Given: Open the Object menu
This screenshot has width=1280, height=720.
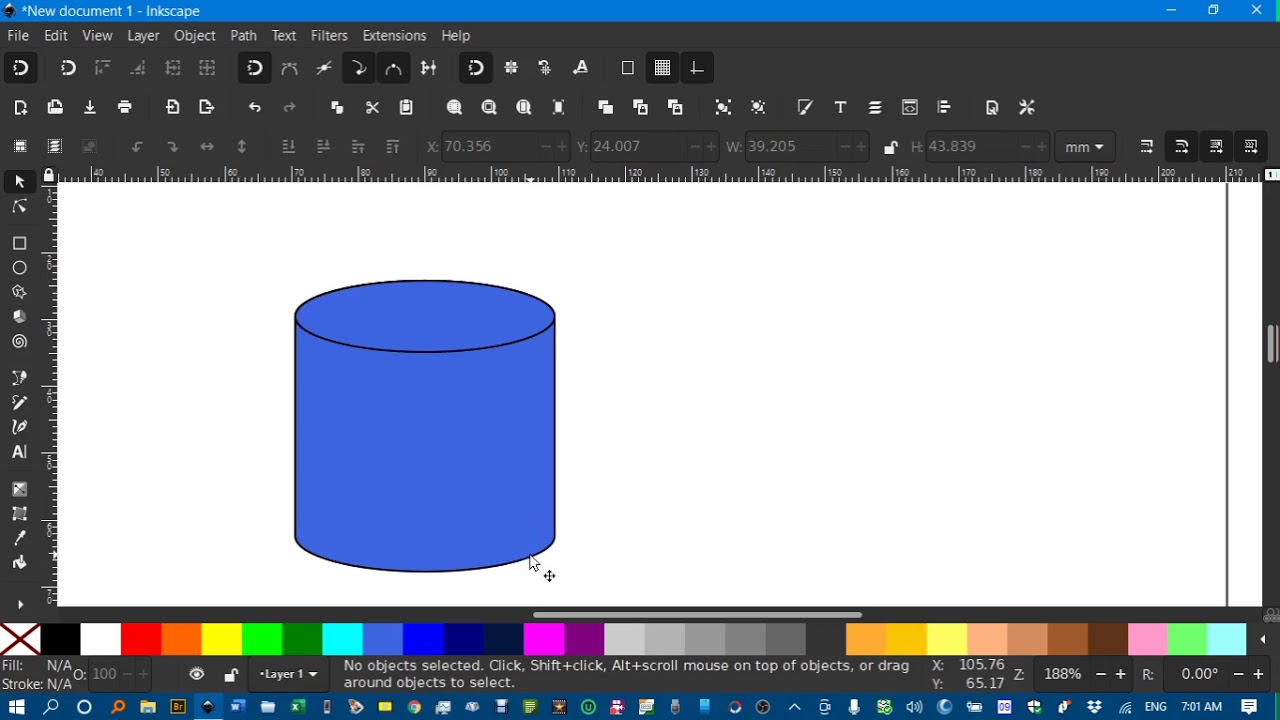Looking at the screenshot, I should point(195,36).
